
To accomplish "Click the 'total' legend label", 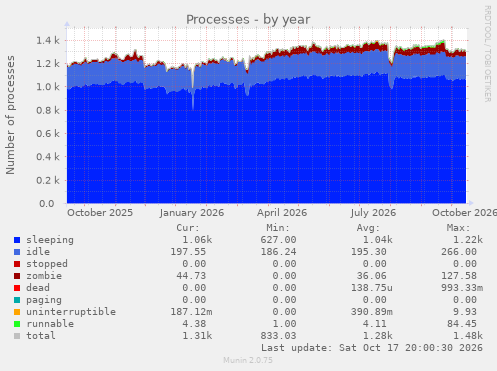I will (41, 336).
